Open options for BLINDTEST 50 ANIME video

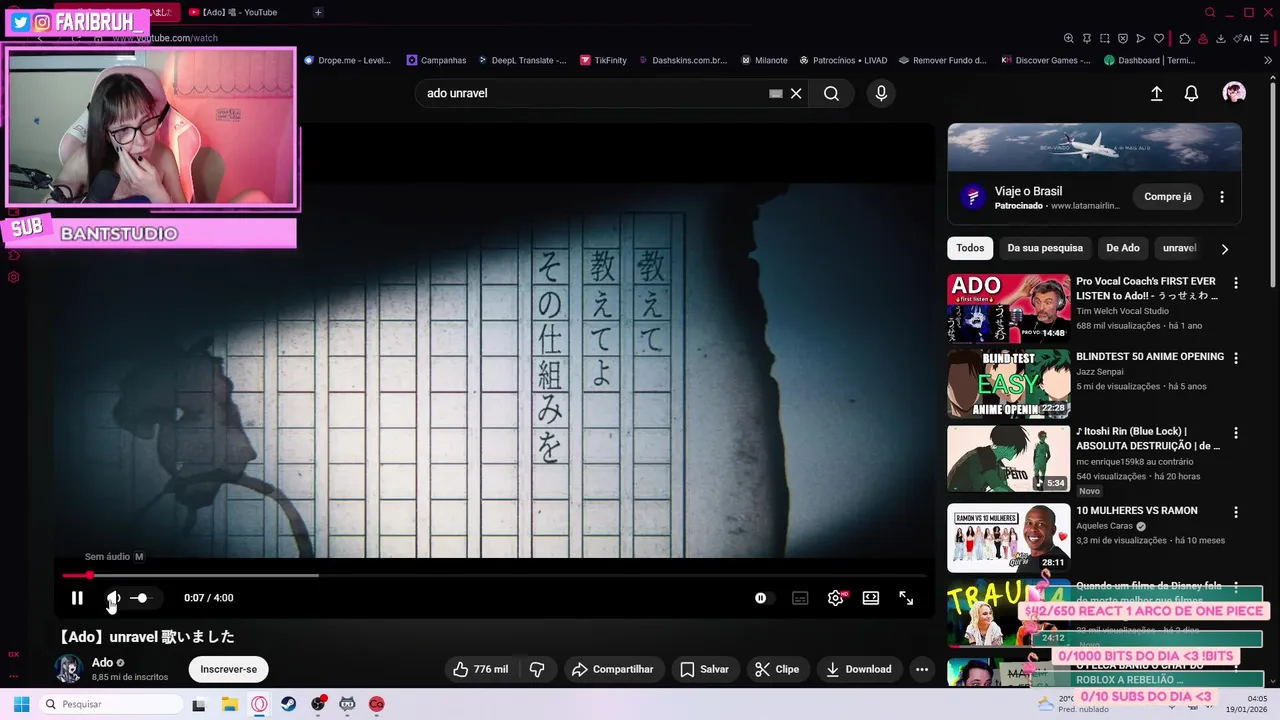click(x=1236, y=358)
